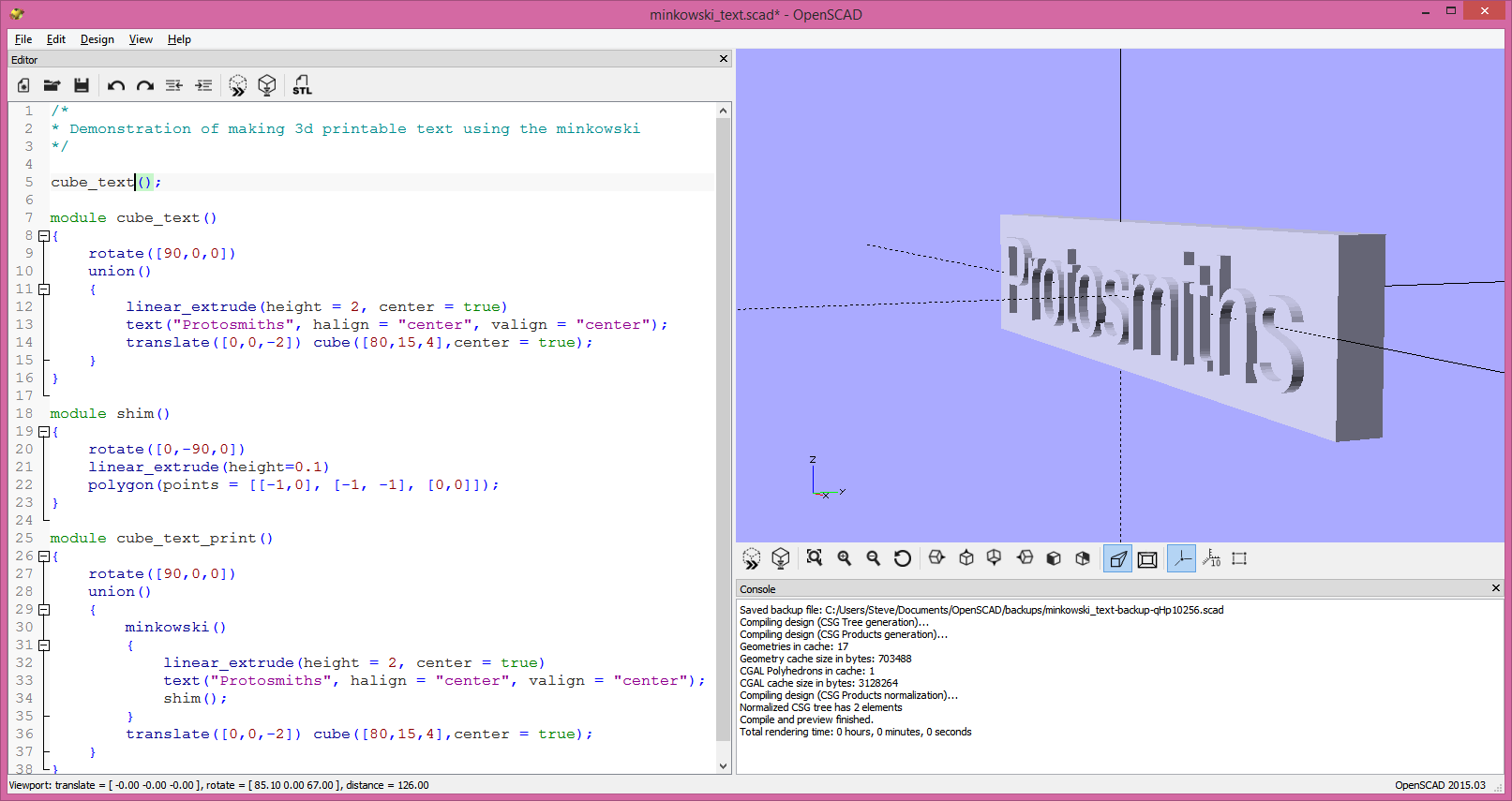Save the file with the floppy disk icon

point(82,85)
